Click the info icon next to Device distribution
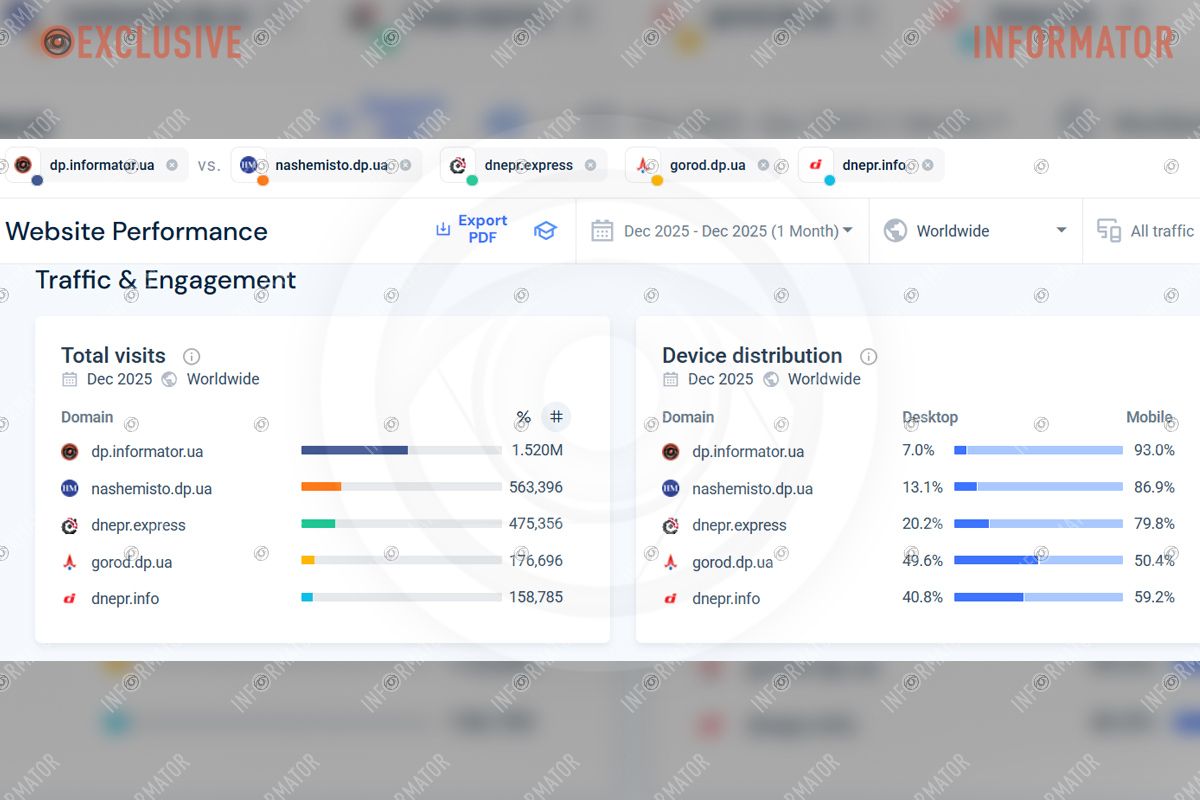 coord(869,356)
